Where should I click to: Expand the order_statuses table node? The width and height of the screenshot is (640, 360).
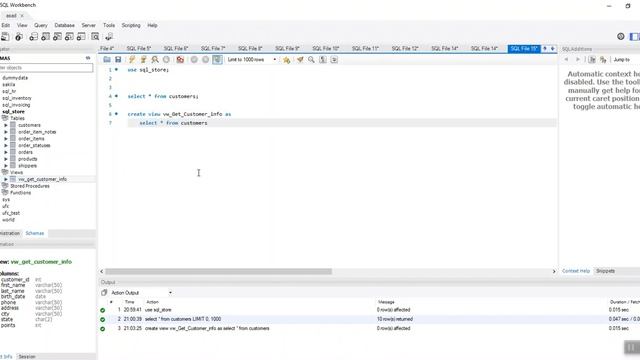[x=6, y=146]
